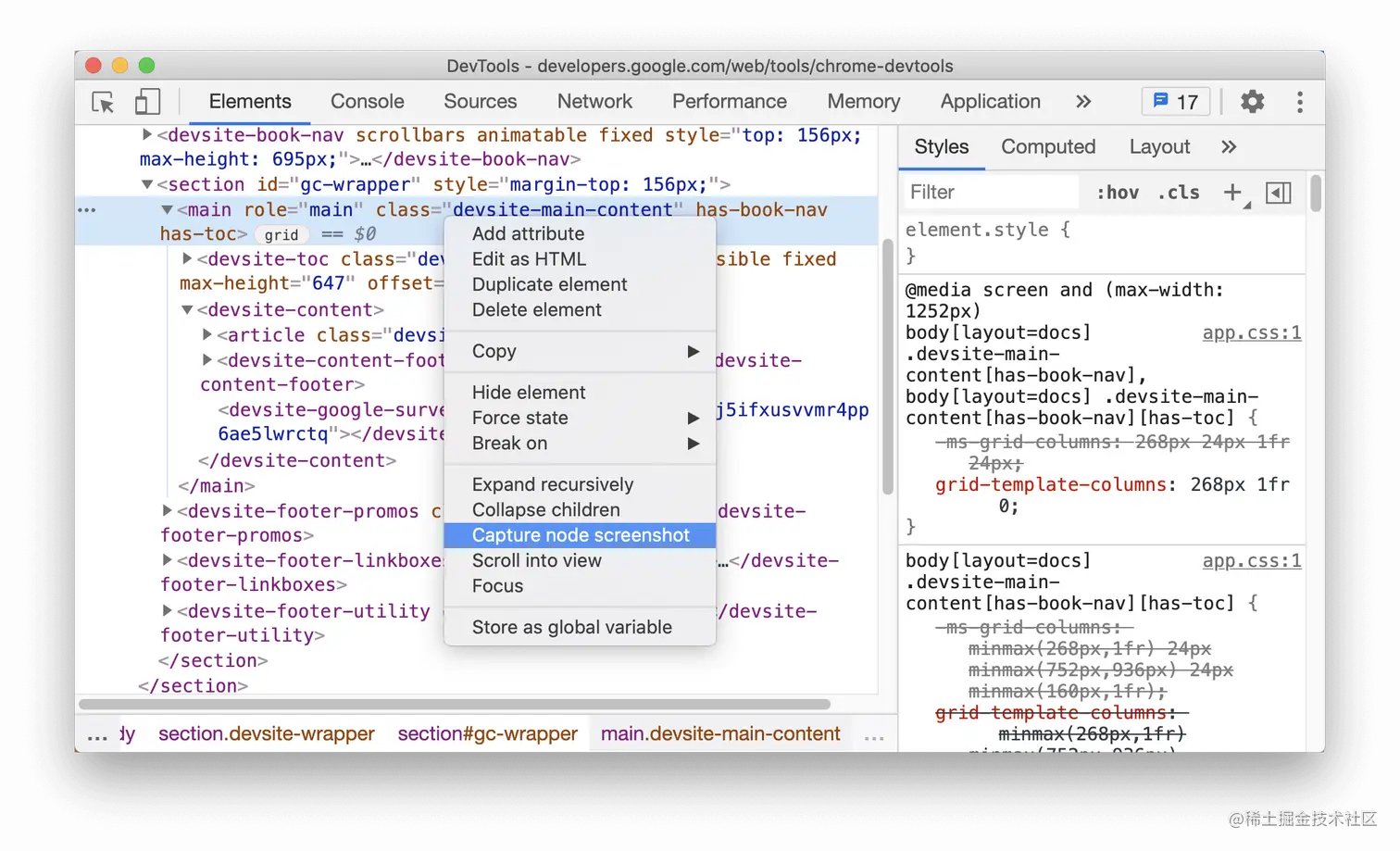
Task: Select the Computed pane tab
Action: tap(1048, 146)
